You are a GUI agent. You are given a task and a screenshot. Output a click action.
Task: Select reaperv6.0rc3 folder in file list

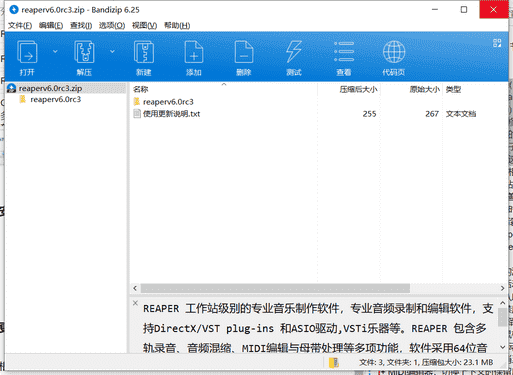[x=168, y=102]
